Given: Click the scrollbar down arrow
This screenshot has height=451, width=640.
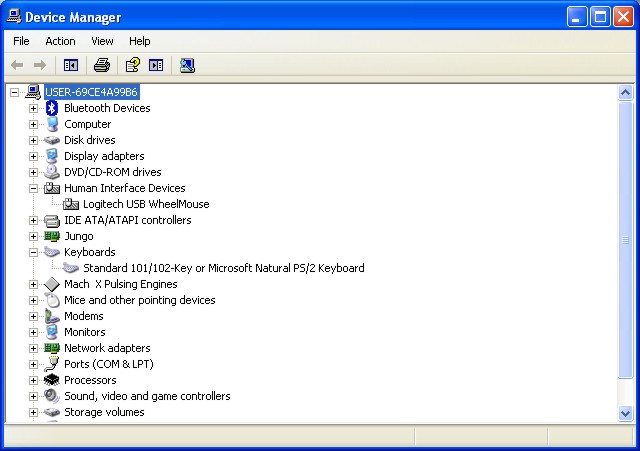Looking at the screenshot, I should pos(625,414).
